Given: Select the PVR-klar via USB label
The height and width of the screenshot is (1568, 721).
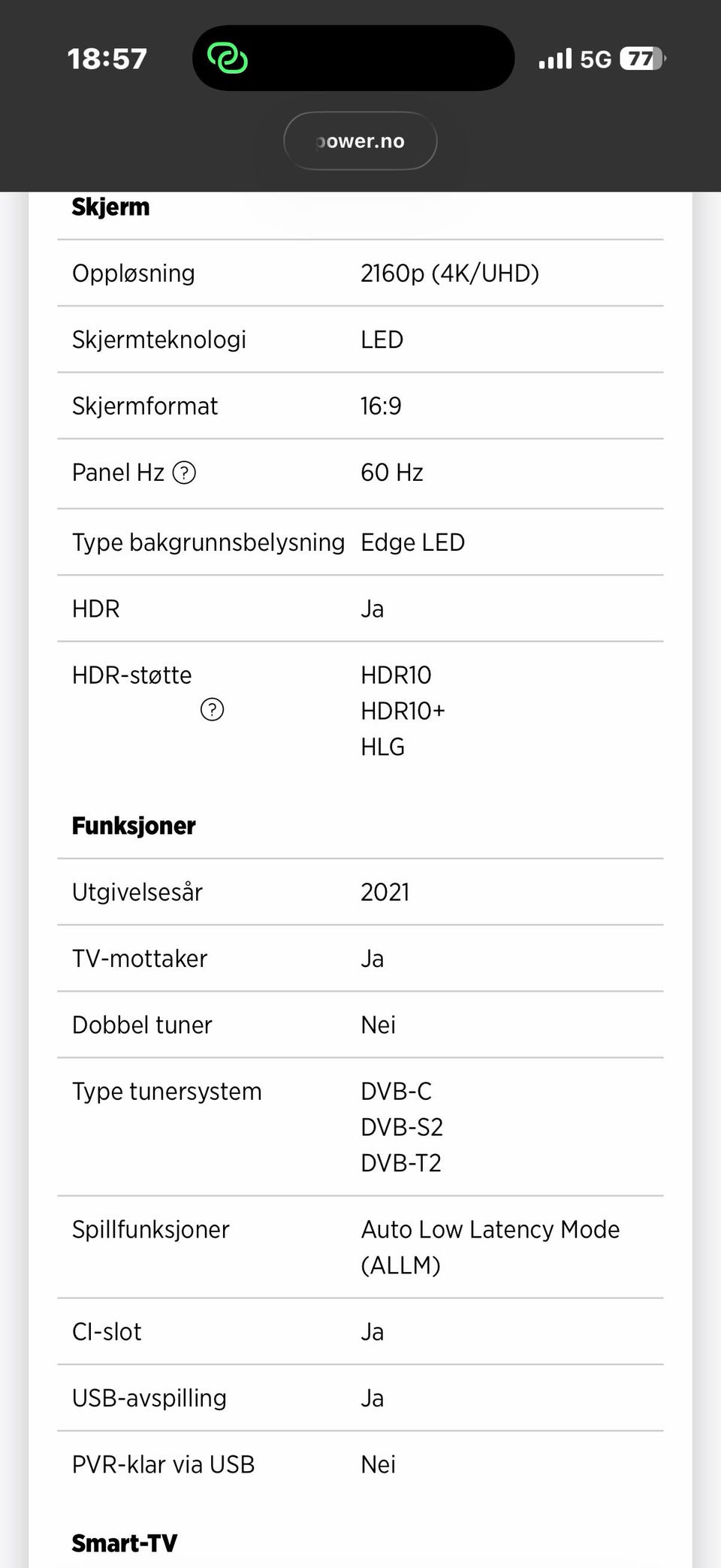Looking at the screenshot, I should coord(163,1464).
